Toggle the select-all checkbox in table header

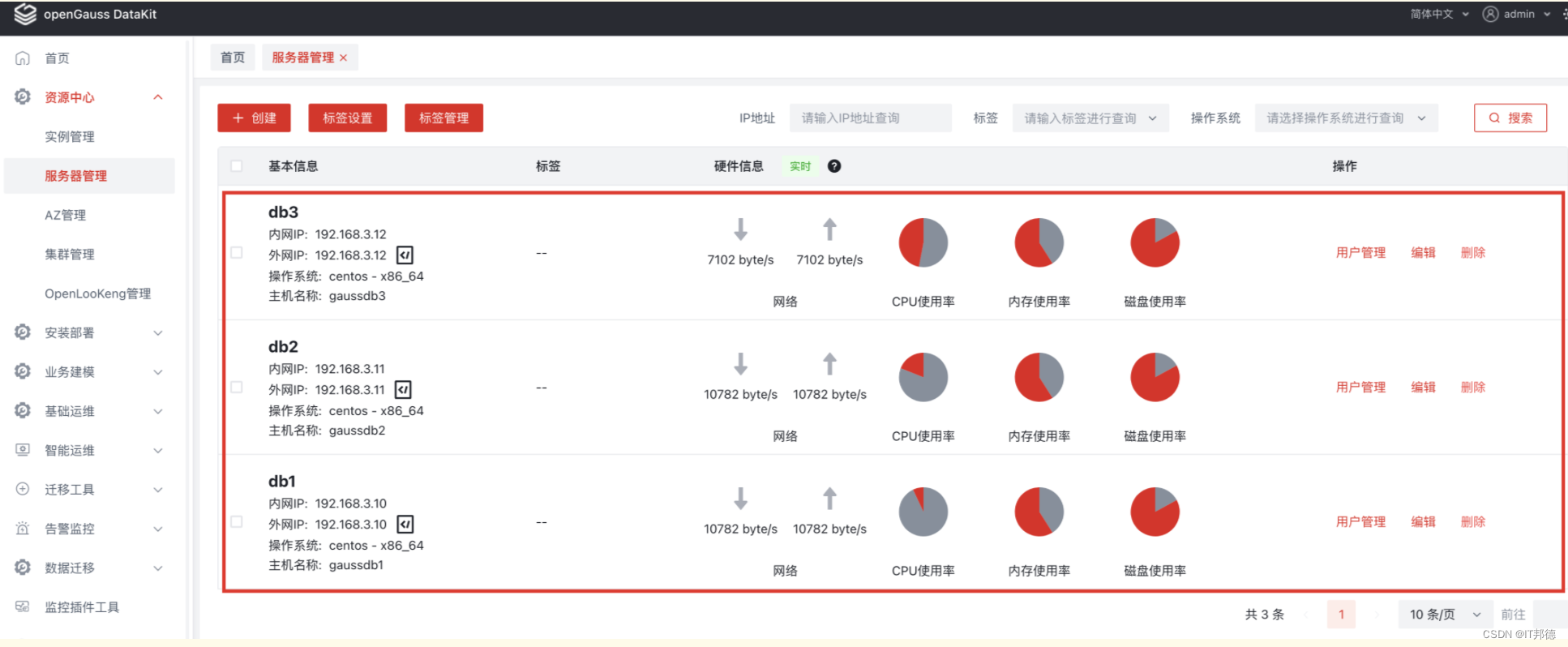237,166
